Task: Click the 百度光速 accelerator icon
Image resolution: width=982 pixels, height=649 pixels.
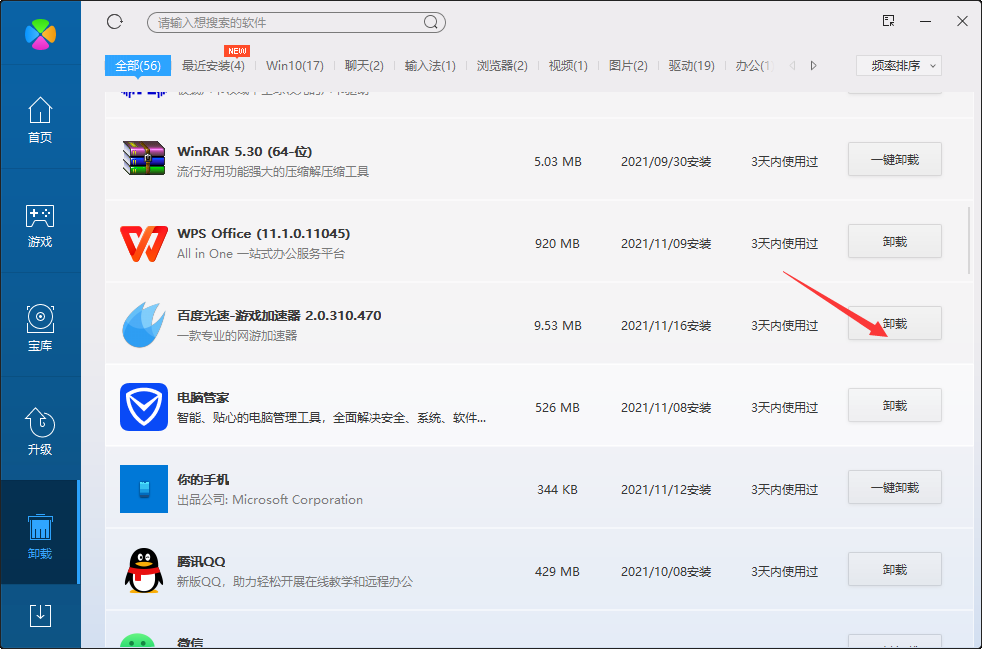Action: 144,325
